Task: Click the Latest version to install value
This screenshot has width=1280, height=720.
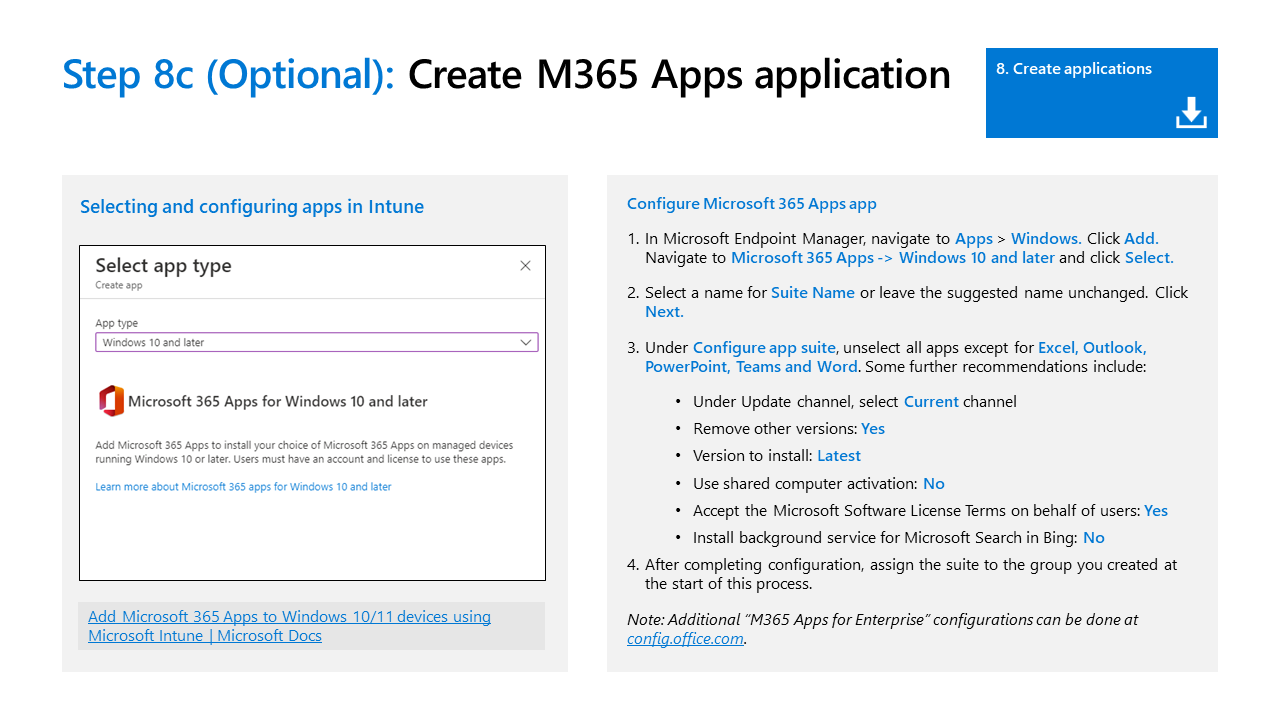Action: pos(839,456)
